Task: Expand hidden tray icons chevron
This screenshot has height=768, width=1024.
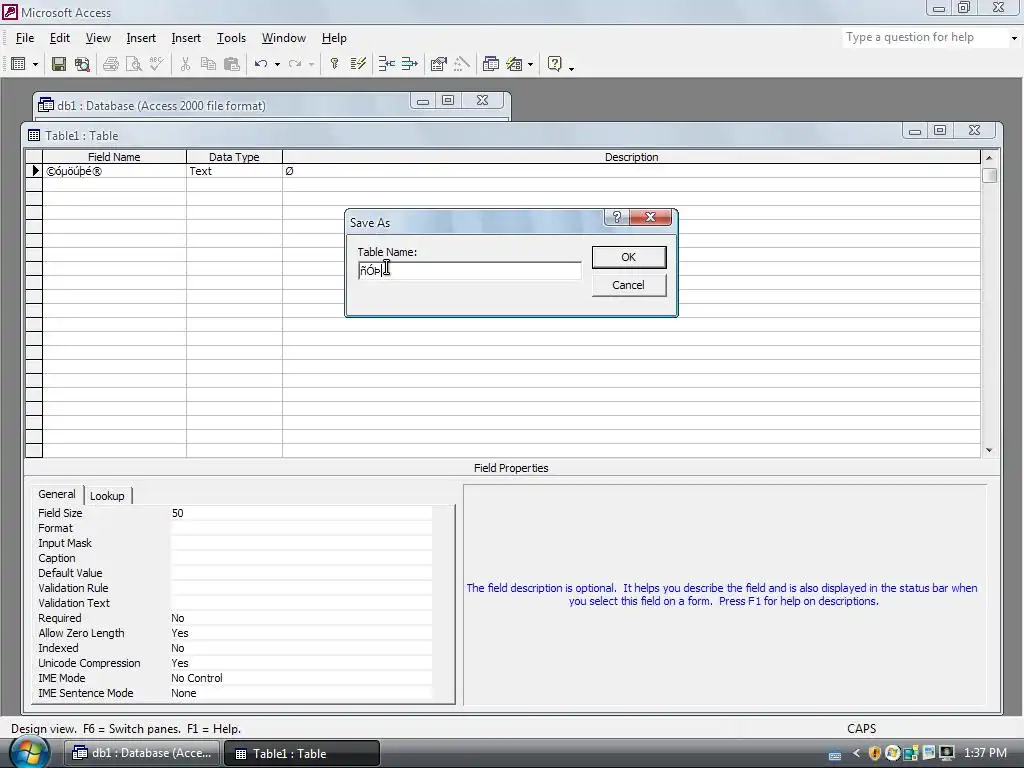Action: coord(856,754)
